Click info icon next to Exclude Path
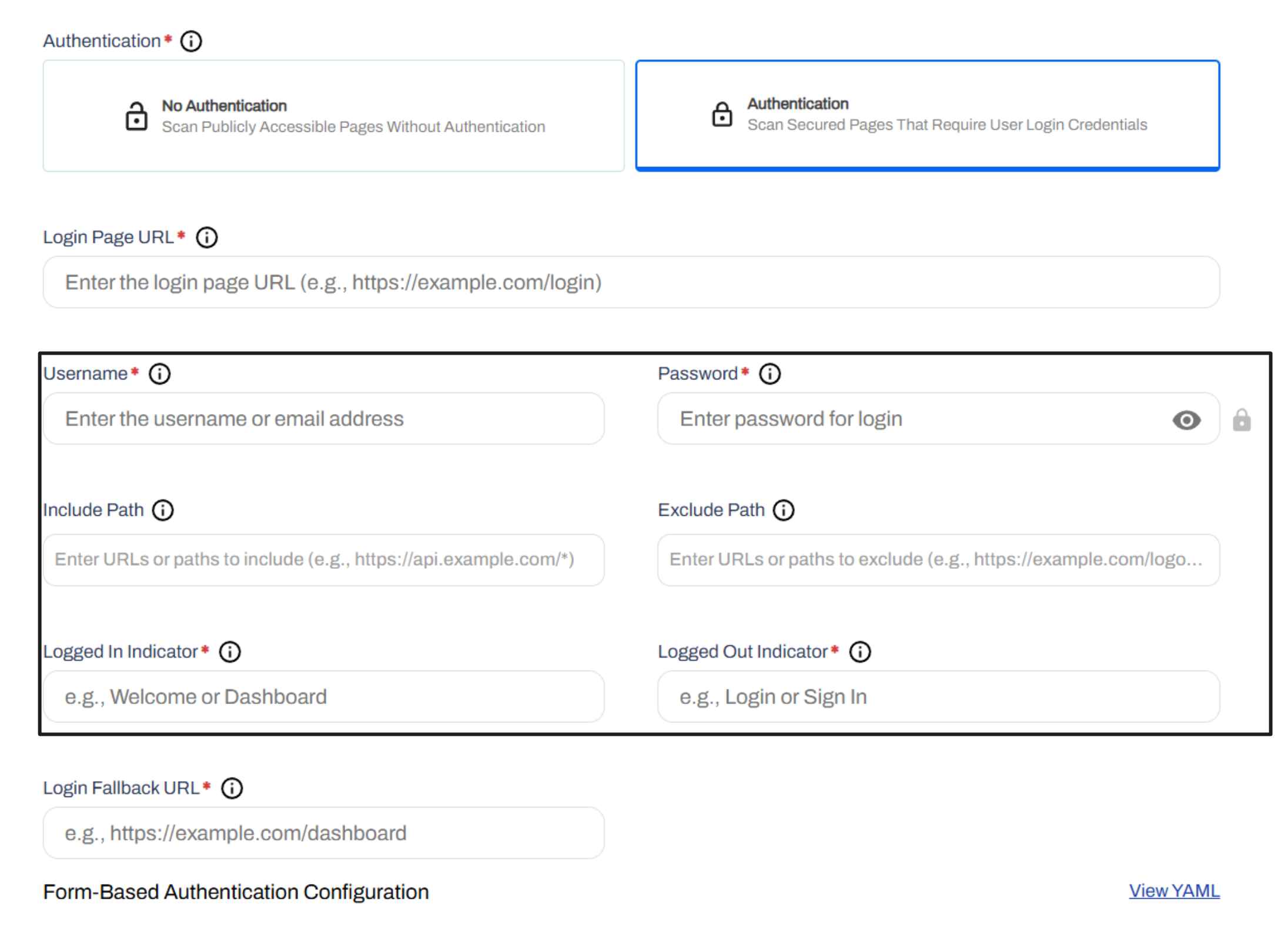The height and width of the screenshot is (934, 1288). pyautogui.click(x=783, y=511)
